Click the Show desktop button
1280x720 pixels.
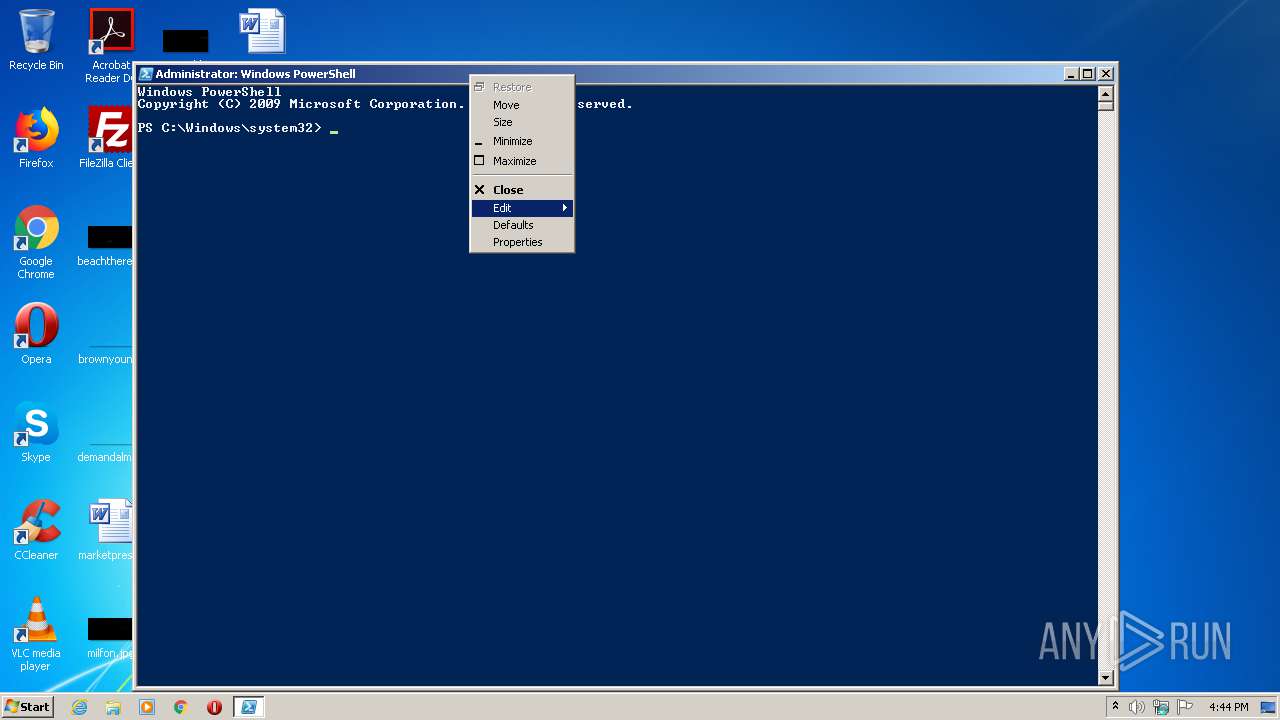click(1269, 707)
